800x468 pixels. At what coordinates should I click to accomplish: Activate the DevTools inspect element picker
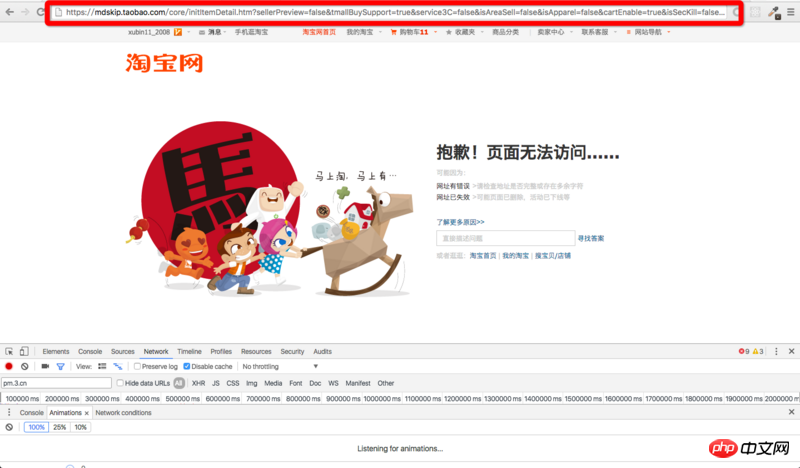coord(9,351)
